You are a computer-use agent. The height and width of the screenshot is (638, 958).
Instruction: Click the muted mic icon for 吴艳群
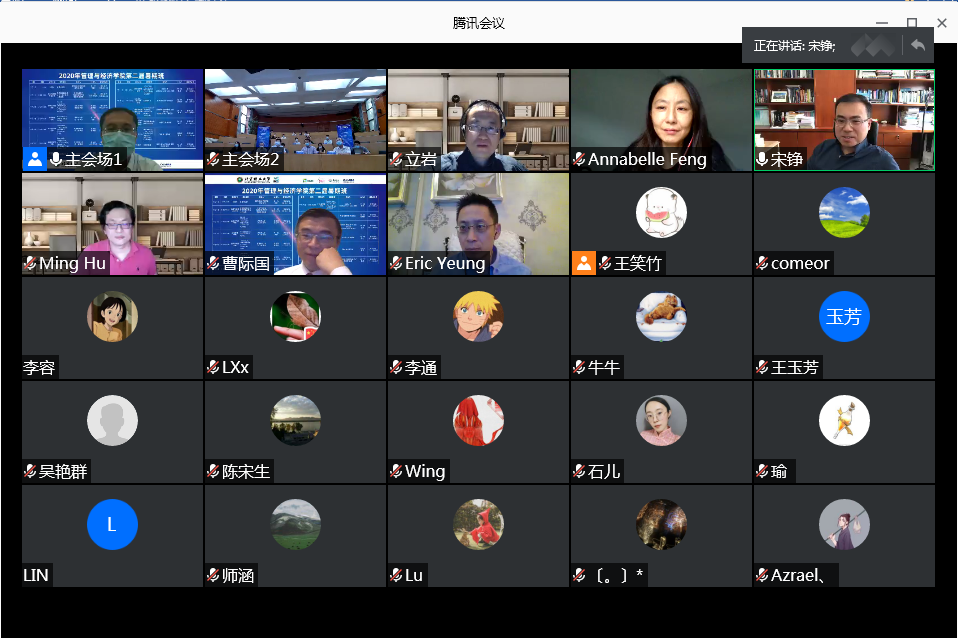coord(30,472)
